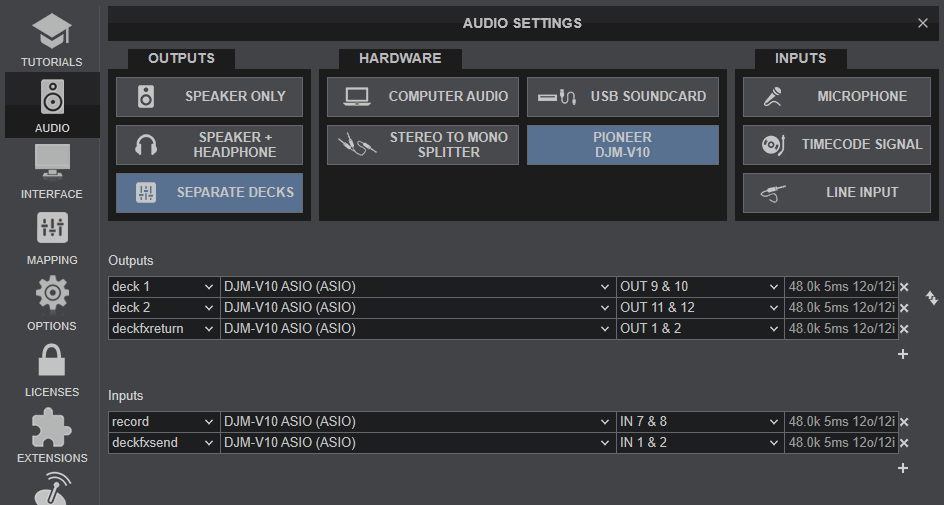
Task: Open the Interface settings monitor icon
Action: pos(52,163)
